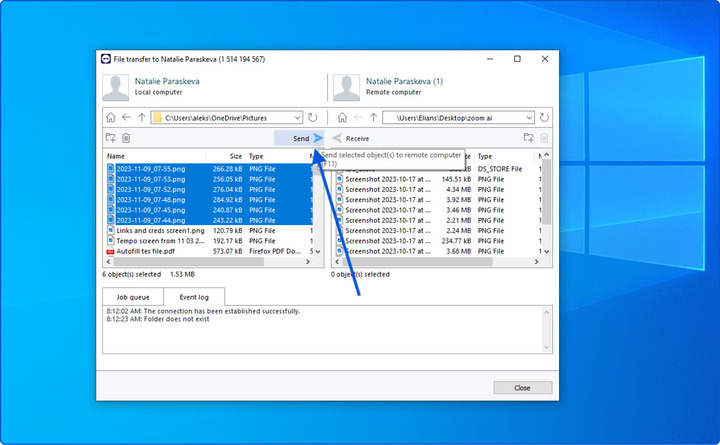Select remote screenshot sized 2.21 MB
Image resolution: width=720 pixels, height=445 pixels.
[388, 220]
